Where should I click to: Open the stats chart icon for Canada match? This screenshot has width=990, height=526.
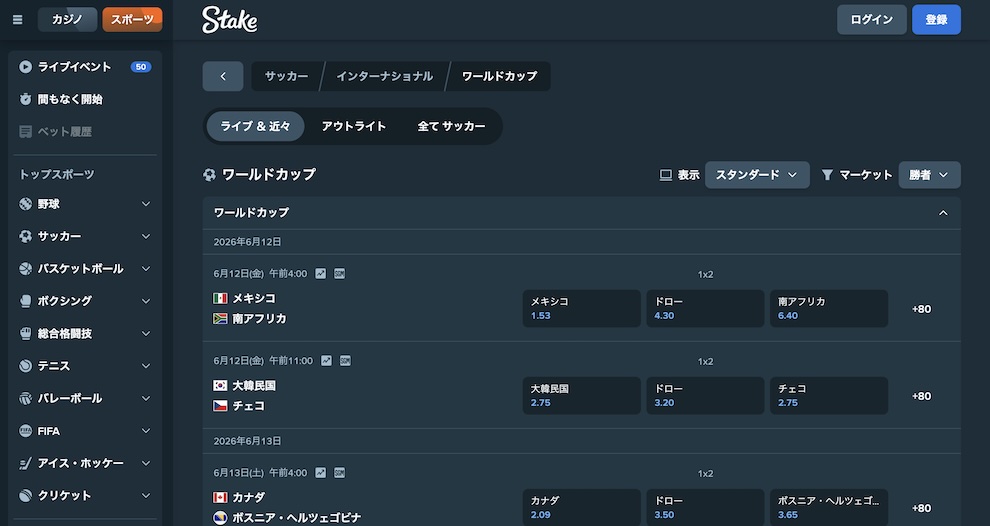point(321,472)
